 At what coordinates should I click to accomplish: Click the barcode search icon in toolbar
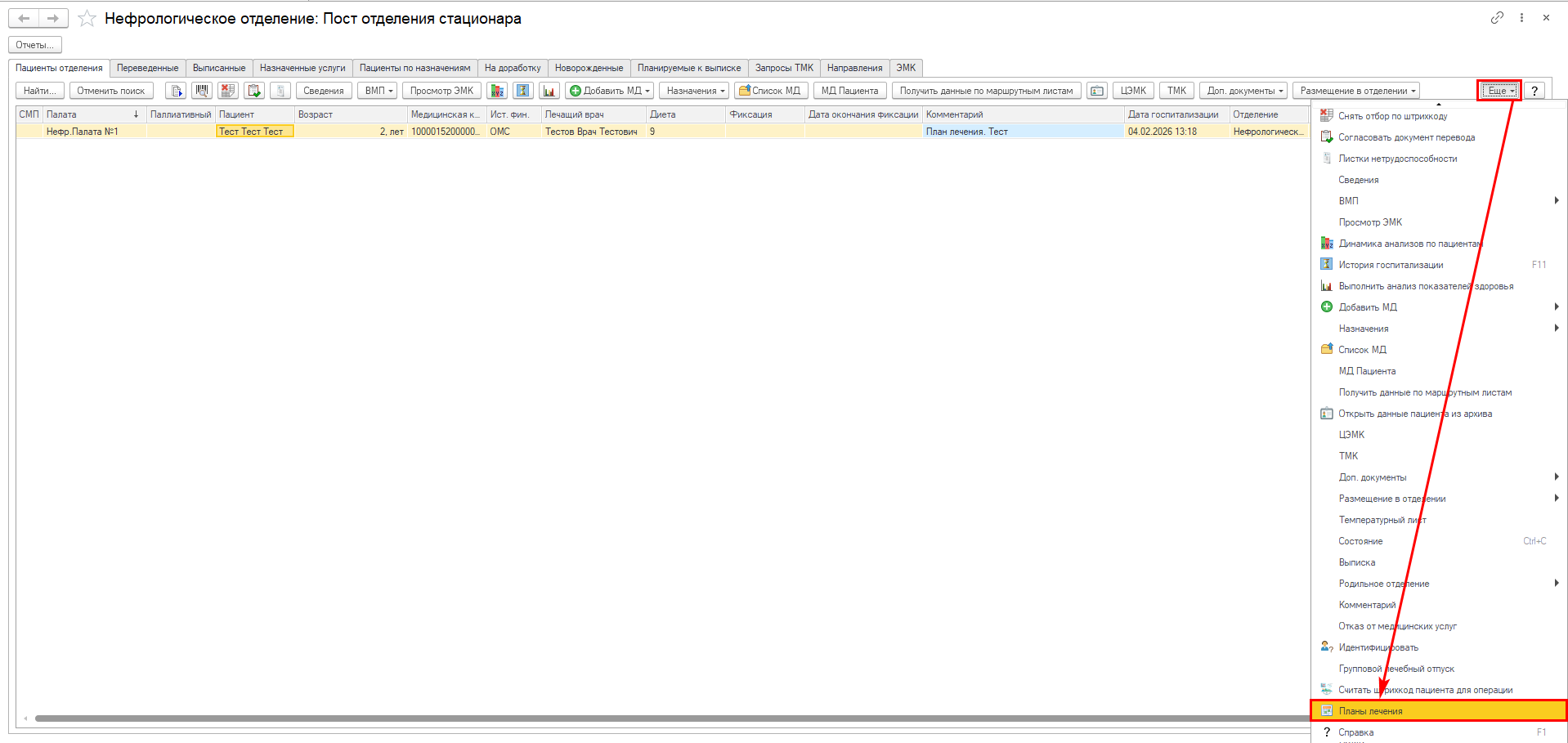(x=202, y=91)
